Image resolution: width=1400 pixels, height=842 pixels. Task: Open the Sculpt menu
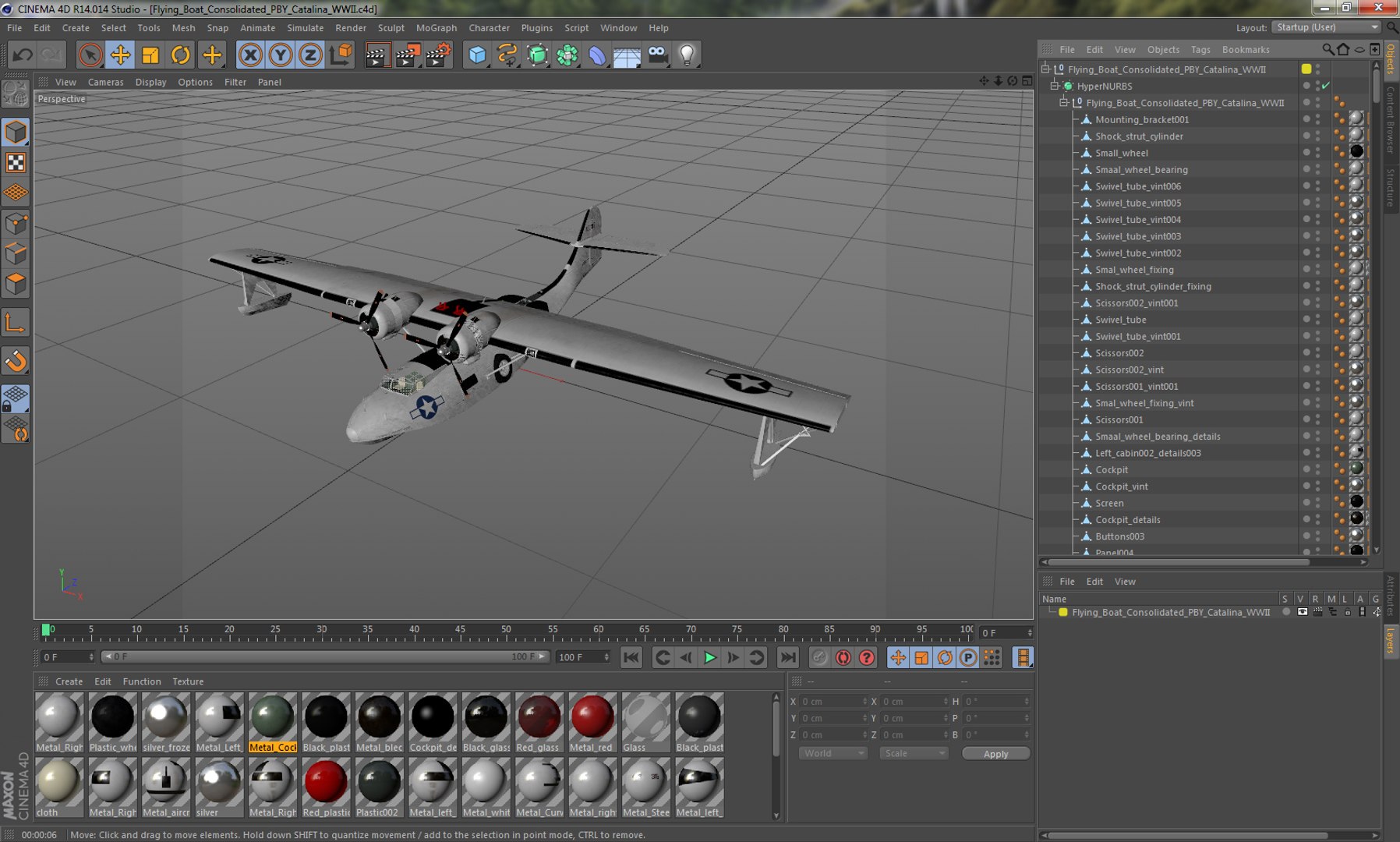pyautogui.click(x=391, y=27)
